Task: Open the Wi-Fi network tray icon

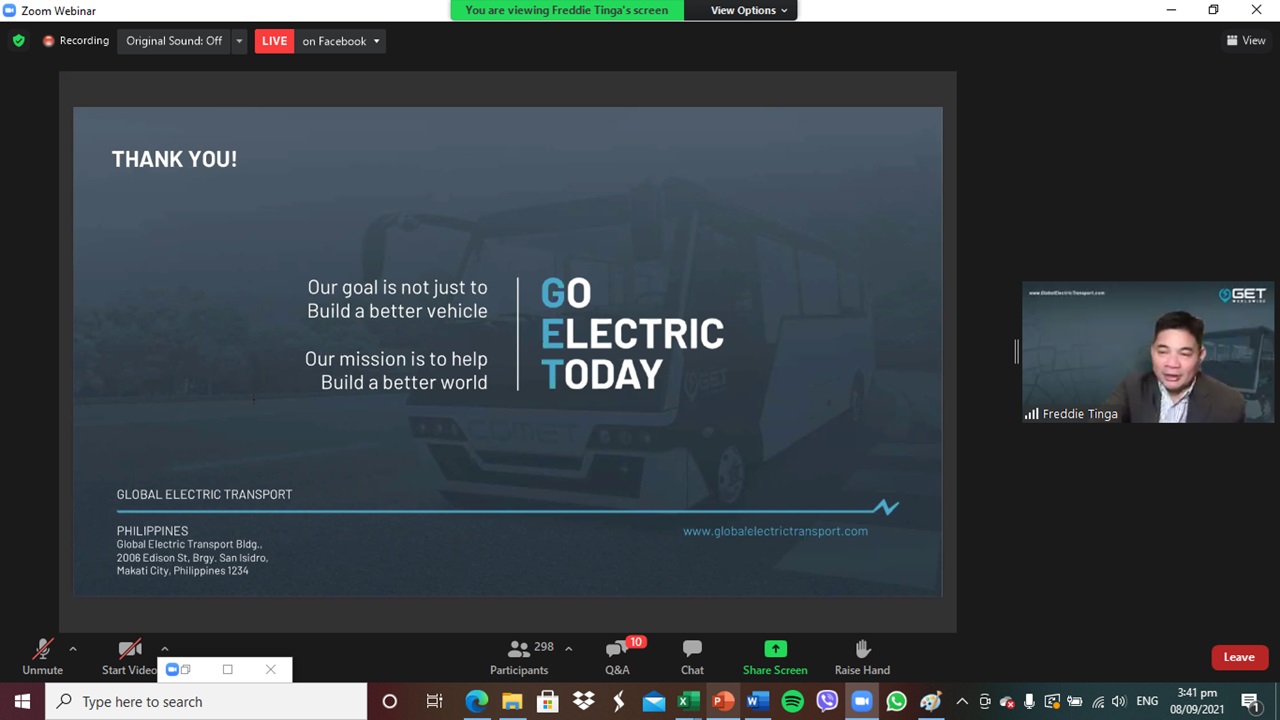Action: pyautogui.click(x=1098, y=701)
